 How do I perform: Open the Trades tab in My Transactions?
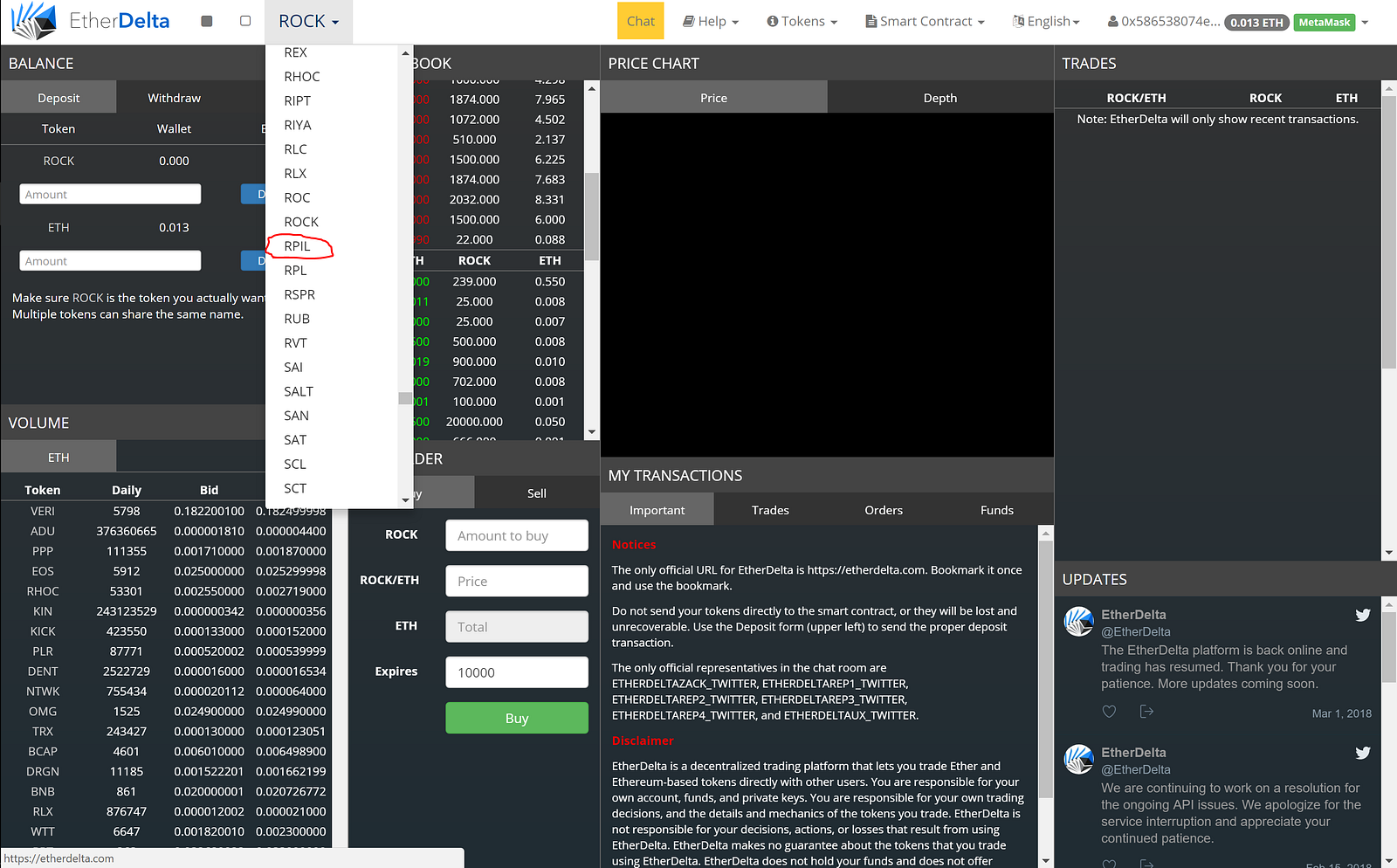(x=770, y=510)
